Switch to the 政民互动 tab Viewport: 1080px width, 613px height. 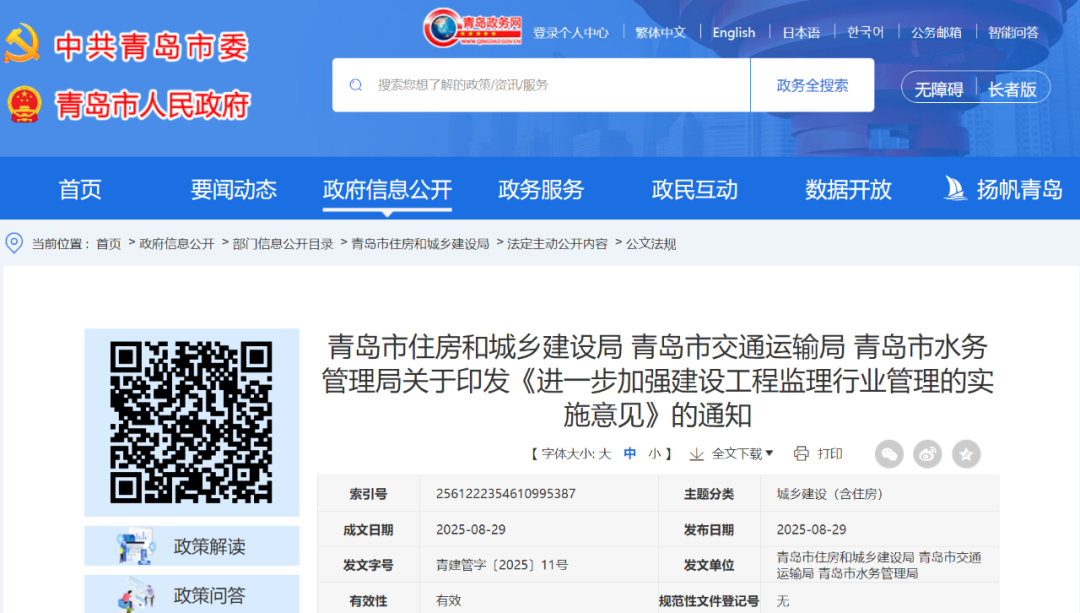[x=694, y=188]
